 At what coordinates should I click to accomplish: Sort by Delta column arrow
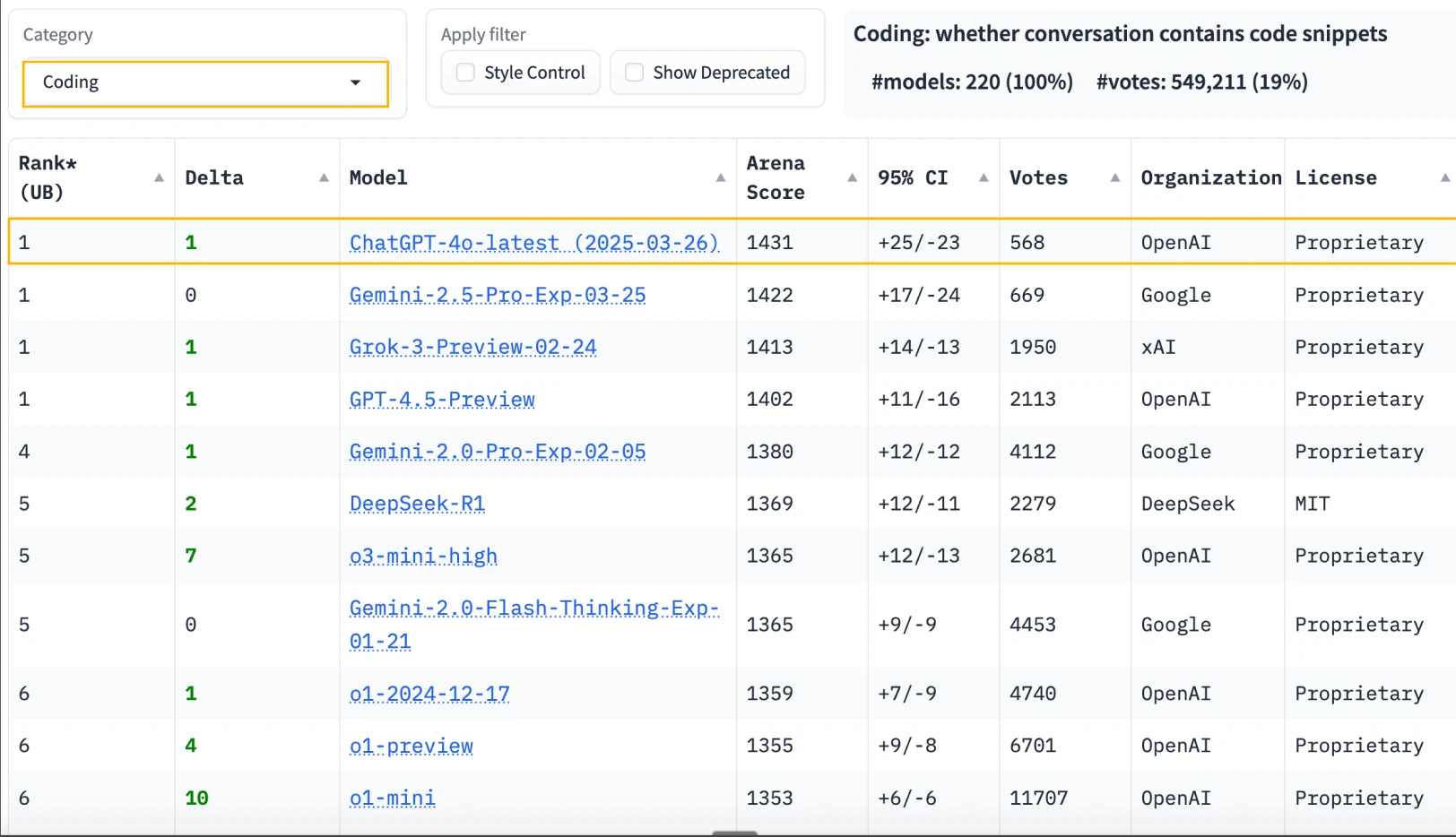(x=324, y=177)
